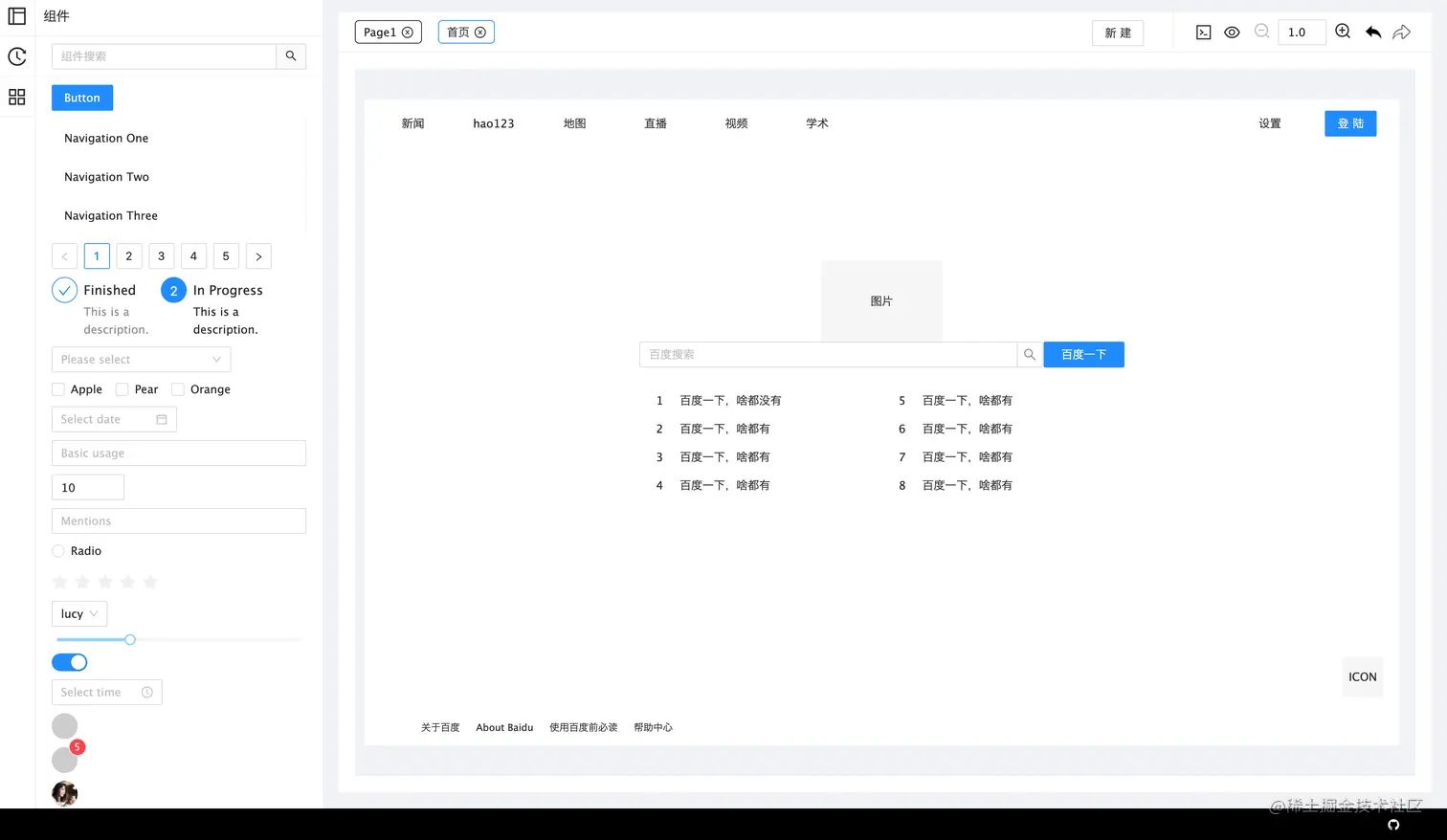Viewport: 1447px width, 840px height.
Task: Click the hao123 nav link
Action: point(494,123)
